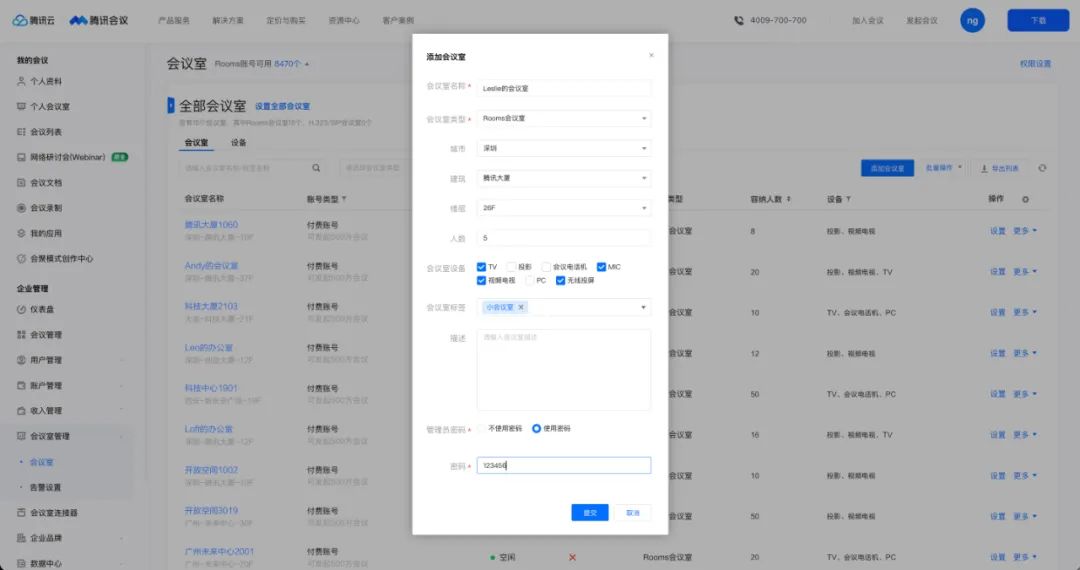Click the 个人会议室 monitor icon in sidebar
1080x570 pixels.
(x=21, y=107)
